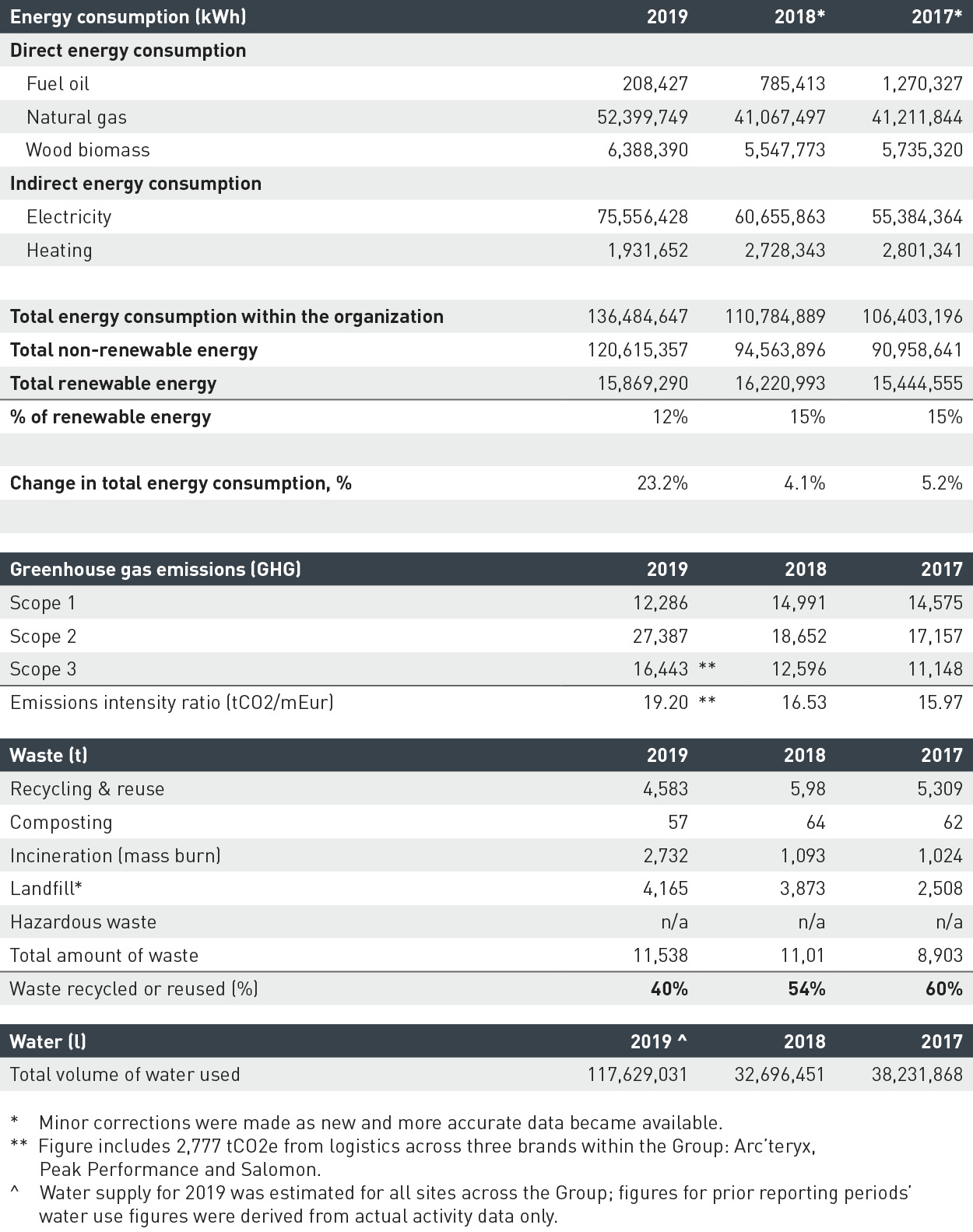This screenshot has width=973, height=1232.
Task: Click the 2019 Fuel oil value
Action: pyautogui.click(x=655, y=83)
